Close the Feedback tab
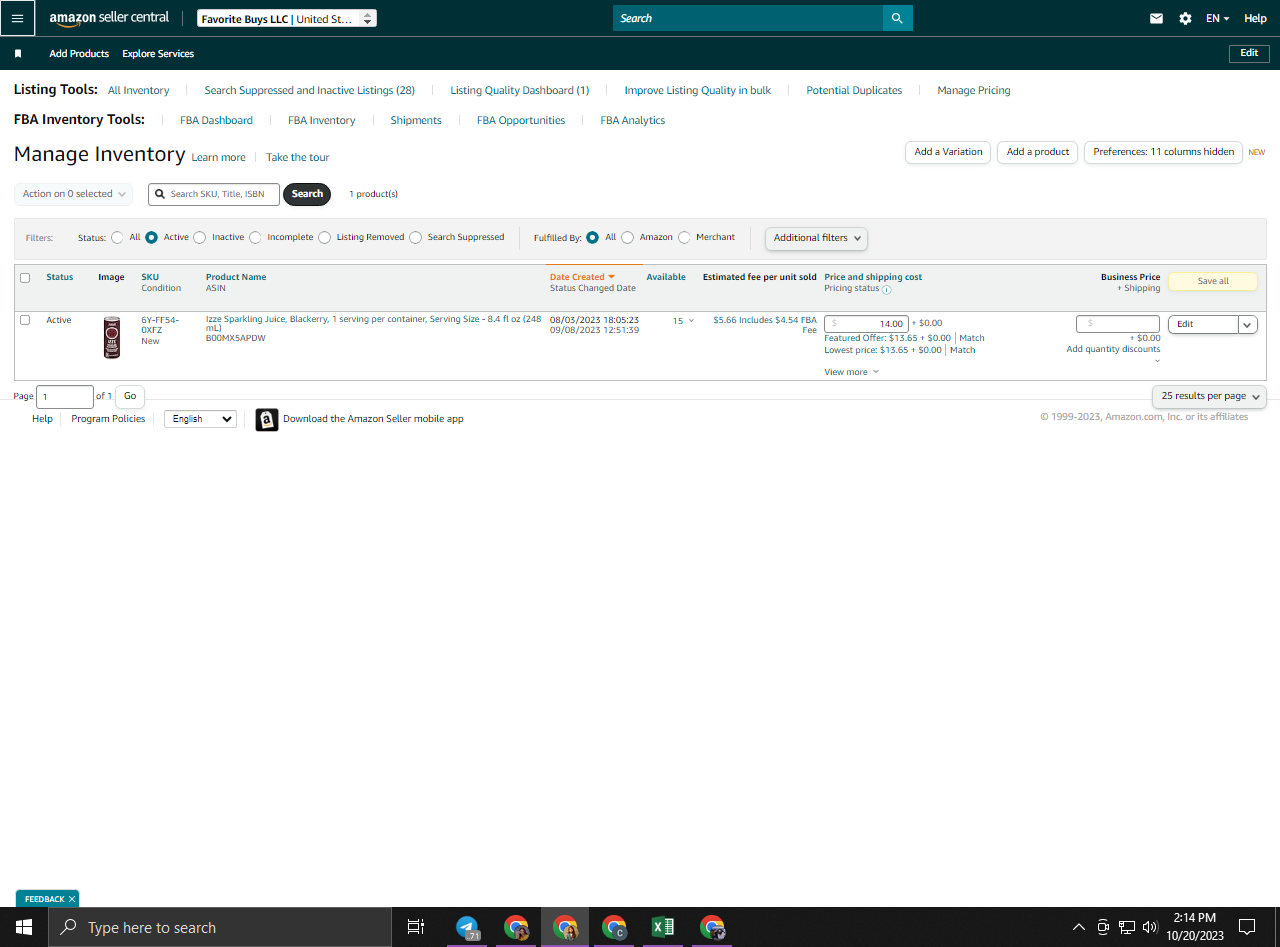The height and width of the screenshot is (947, 1280). [x=72, y=899]
